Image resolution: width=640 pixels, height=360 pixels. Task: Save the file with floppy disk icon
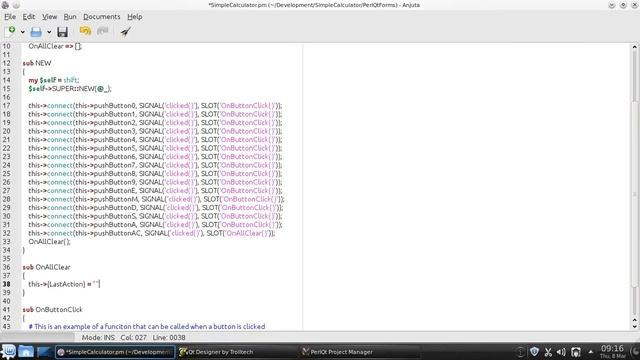click(62, 32)
